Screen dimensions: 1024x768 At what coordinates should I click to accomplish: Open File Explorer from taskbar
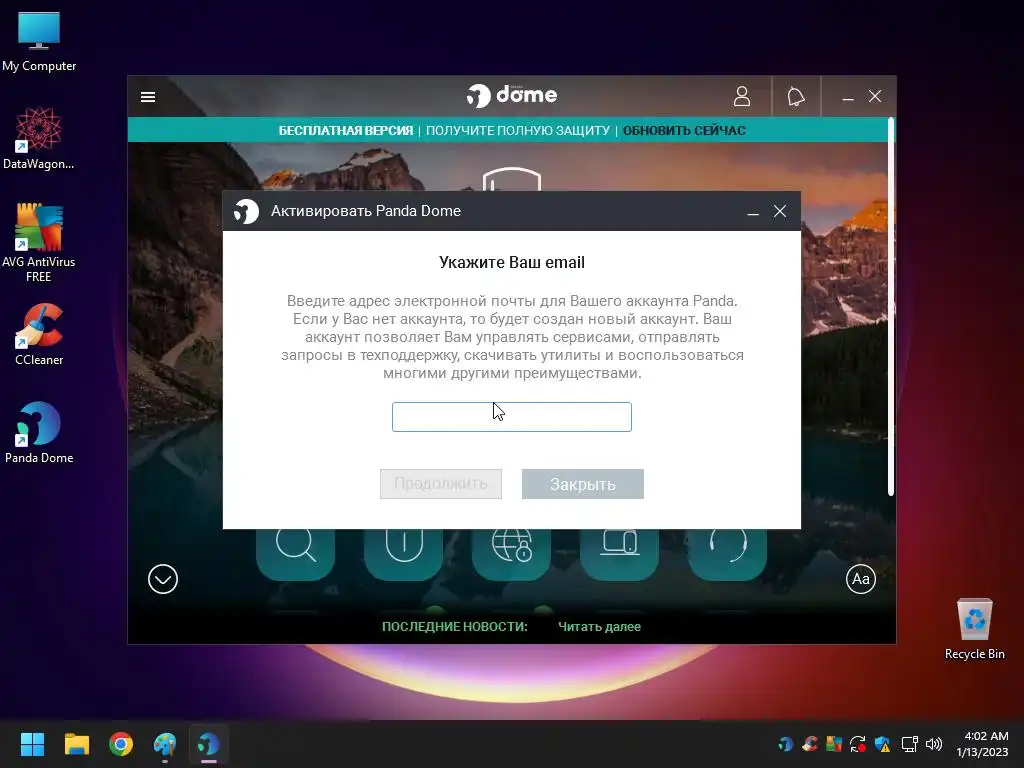[x=76, y=744]
